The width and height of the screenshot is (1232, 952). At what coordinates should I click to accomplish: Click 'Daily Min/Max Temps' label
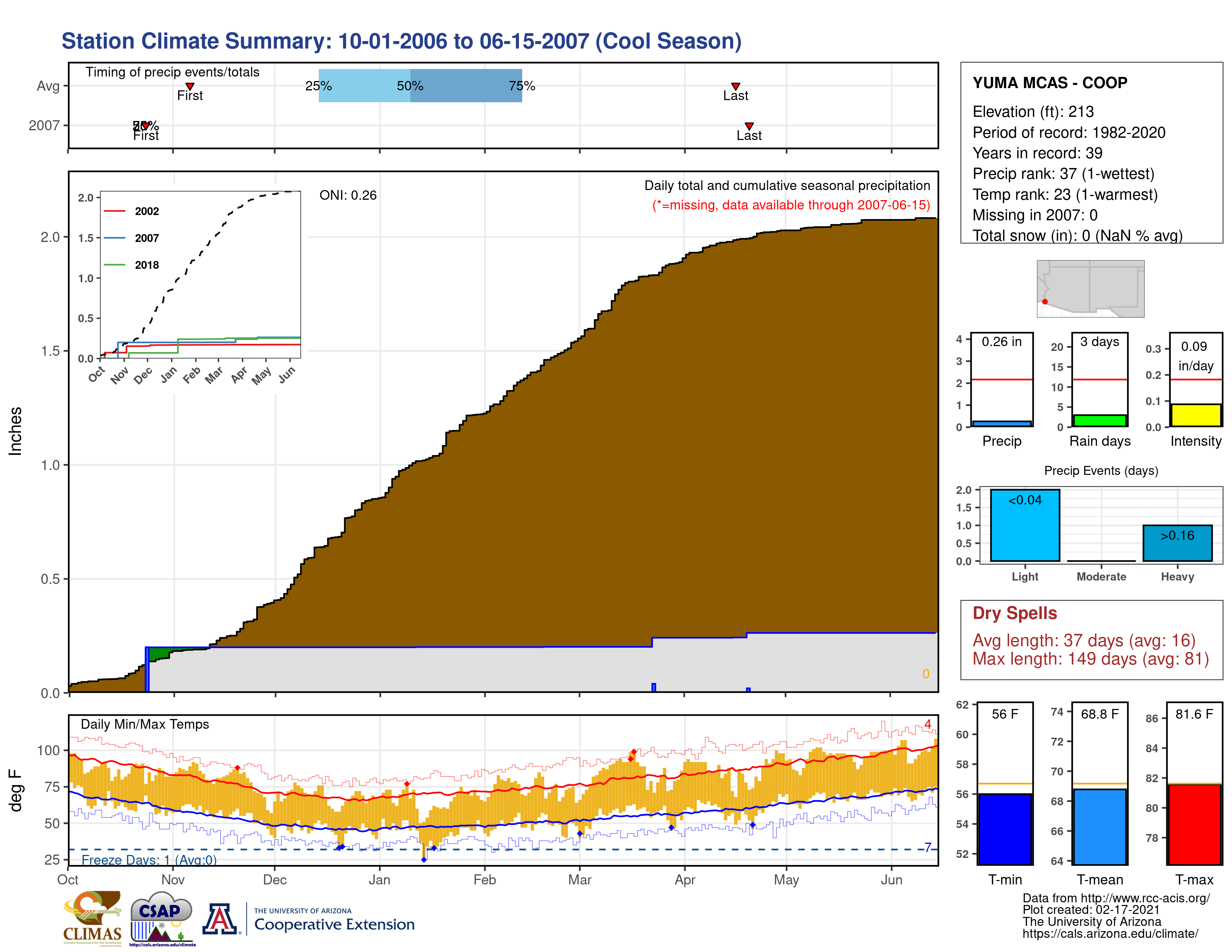144,724
